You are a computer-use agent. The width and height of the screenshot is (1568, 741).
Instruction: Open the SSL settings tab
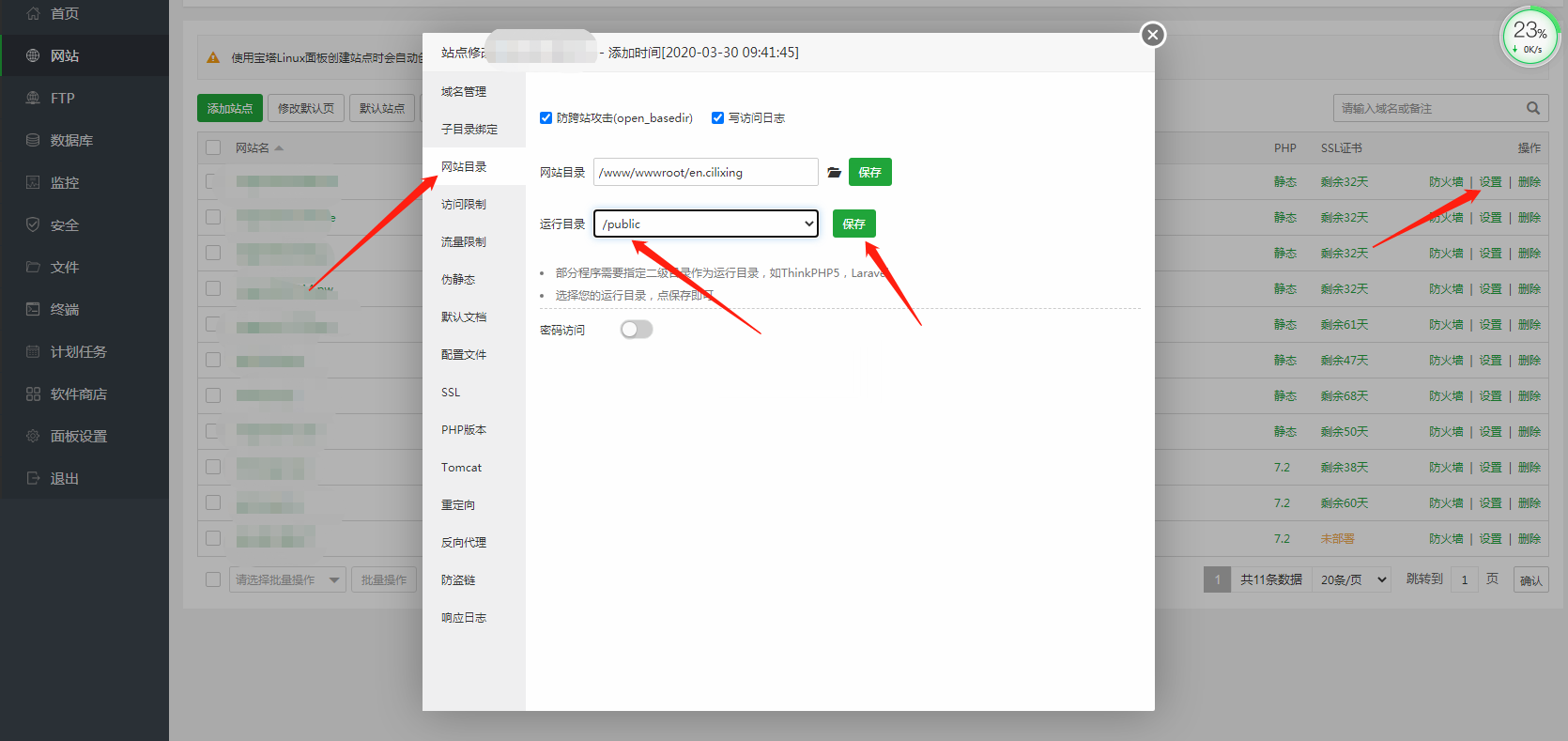point(451,393)
